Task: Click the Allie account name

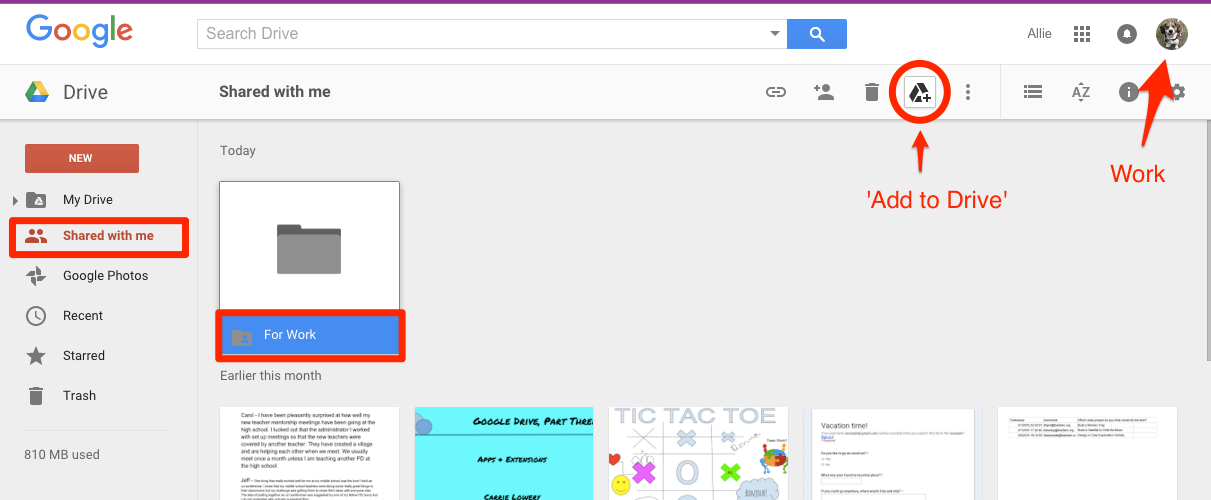Action: pyautogui.click(x=1040, y=34)
